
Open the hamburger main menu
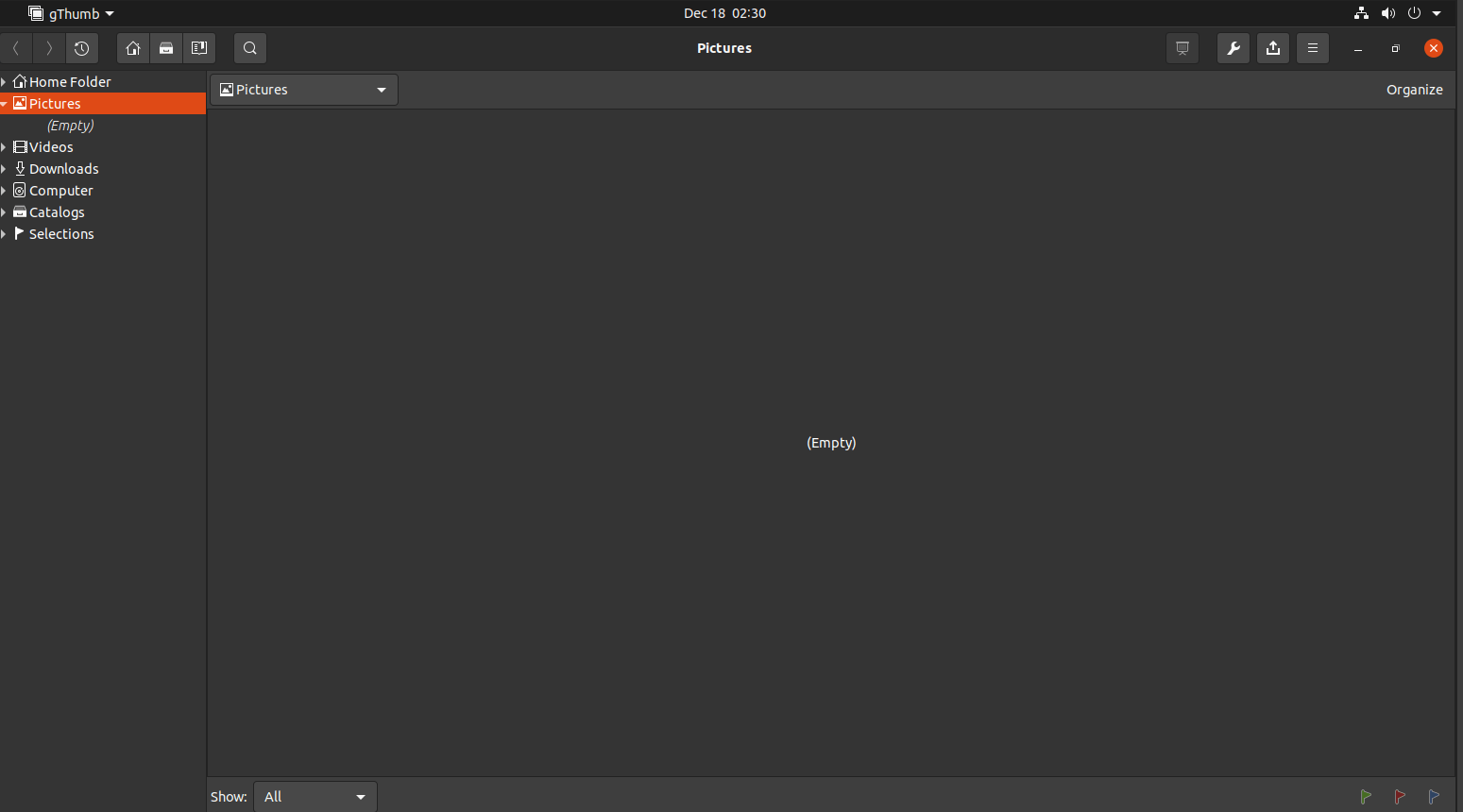[x=1313, y=48]
